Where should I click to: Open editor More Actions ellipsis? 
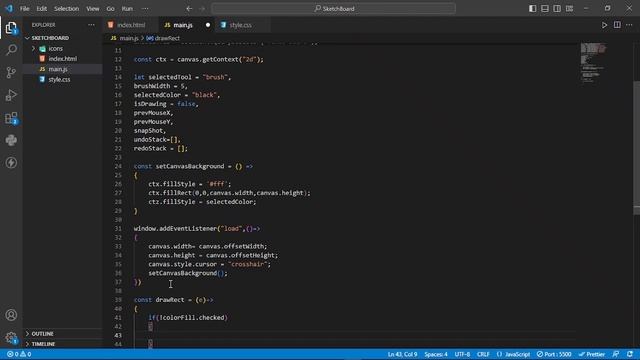click(x=629, y=25)
